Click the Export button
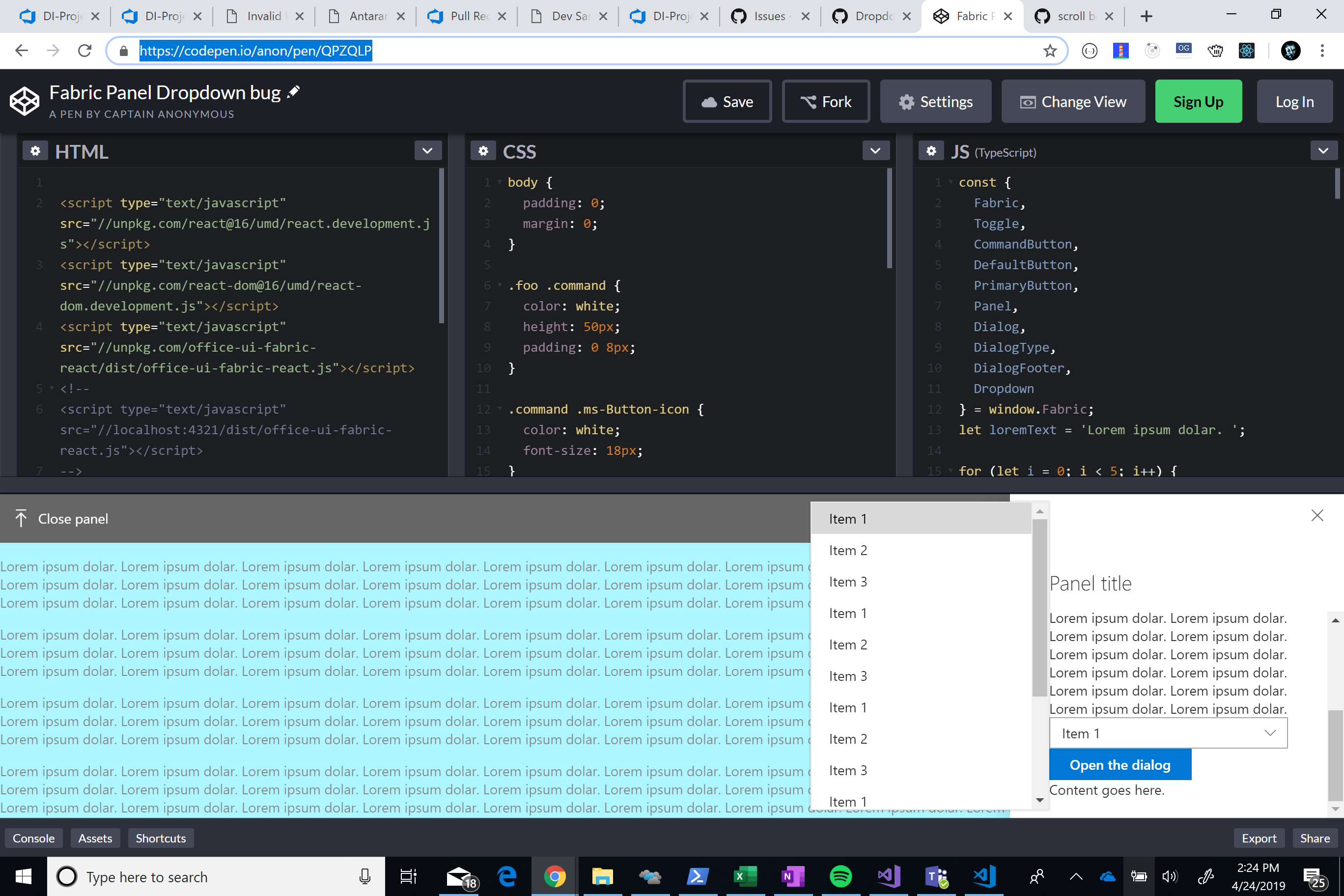This screenshot has height=896, width=1344. pos(1259,838)
